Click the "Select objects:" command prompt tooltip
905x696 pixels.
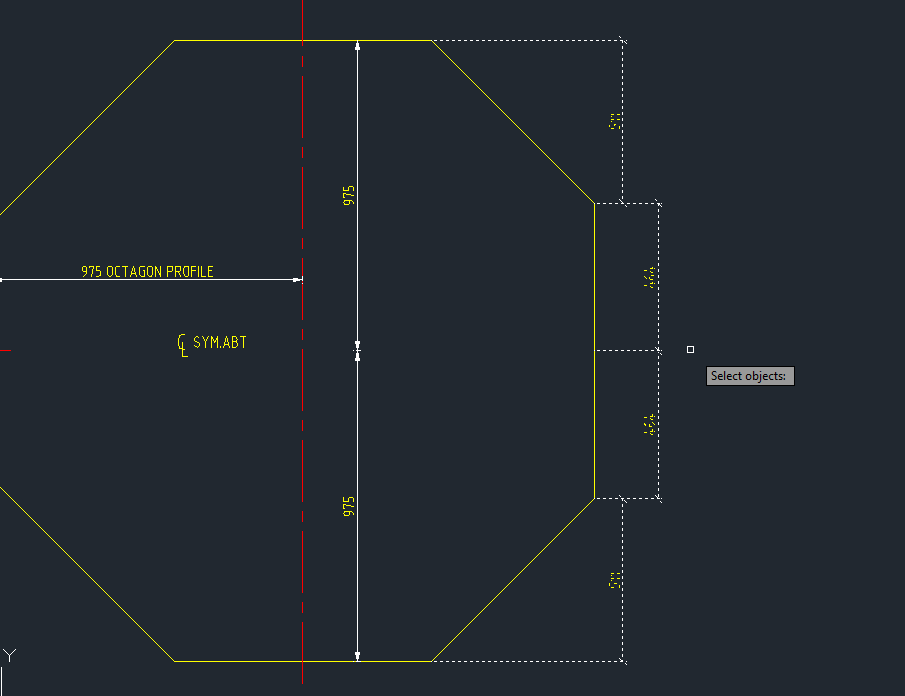(x=750, y=376)
